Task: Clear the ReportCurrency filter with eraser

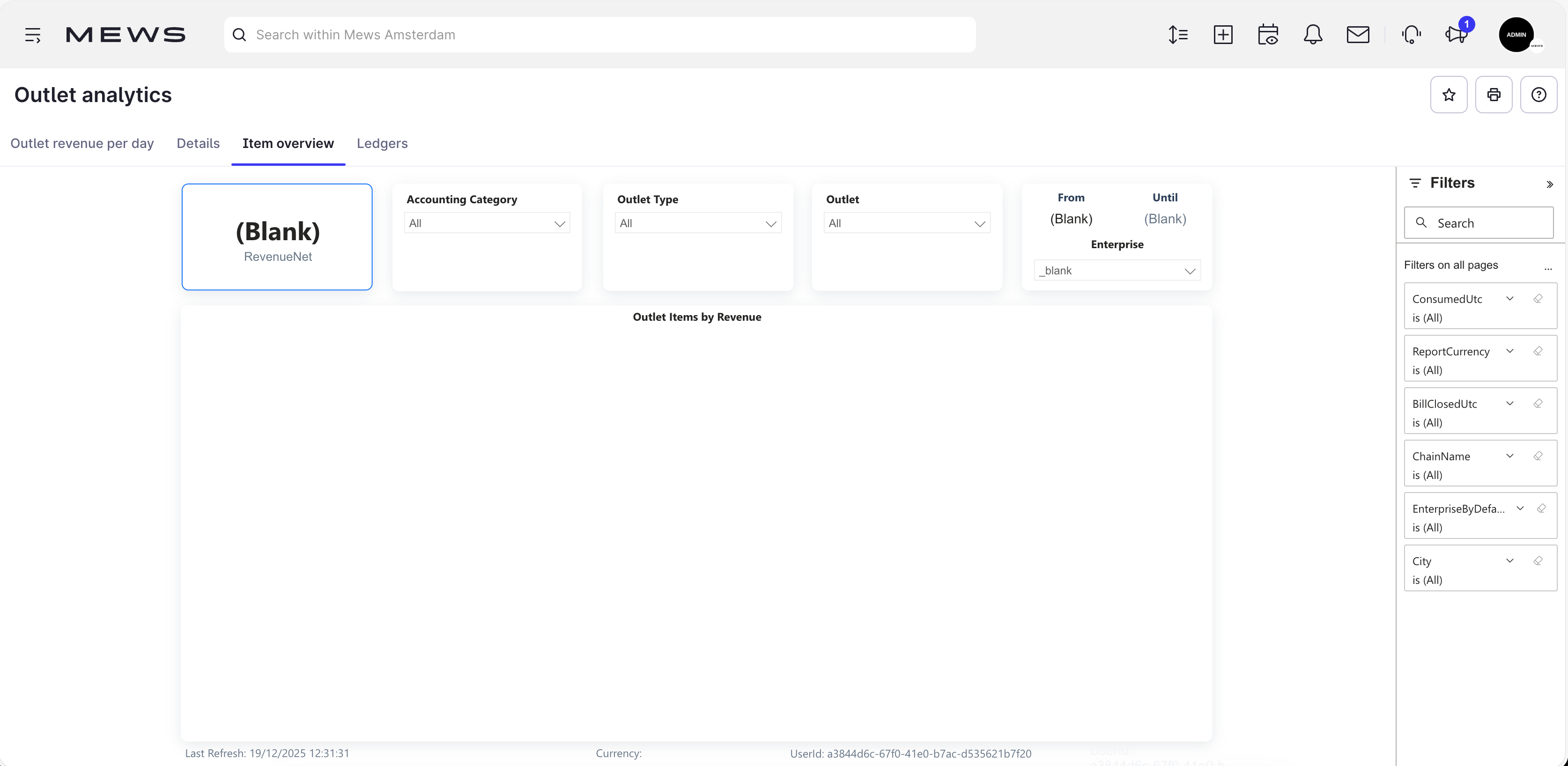Action: (1538, 351)
